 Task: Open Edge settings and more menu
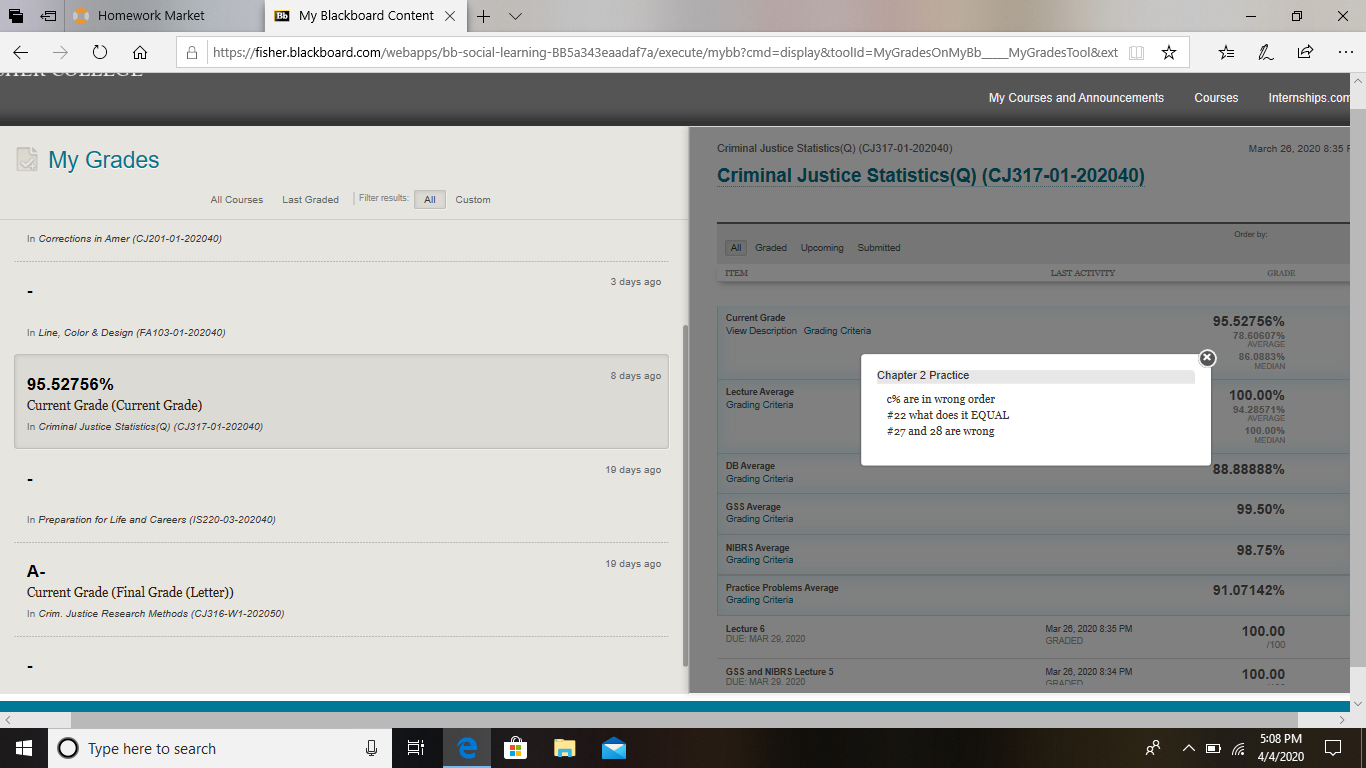coord(1344,53)
